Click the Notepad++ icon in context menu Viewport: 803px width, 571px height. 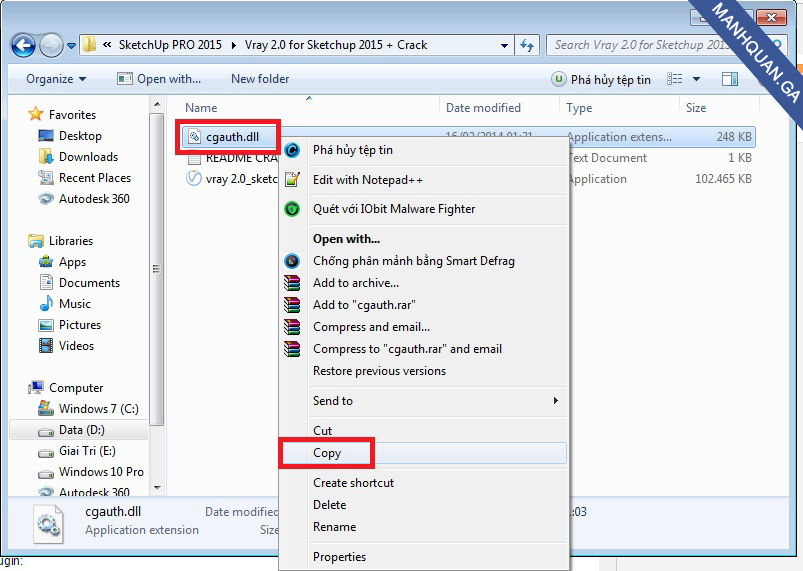click(x=292, y=180)
